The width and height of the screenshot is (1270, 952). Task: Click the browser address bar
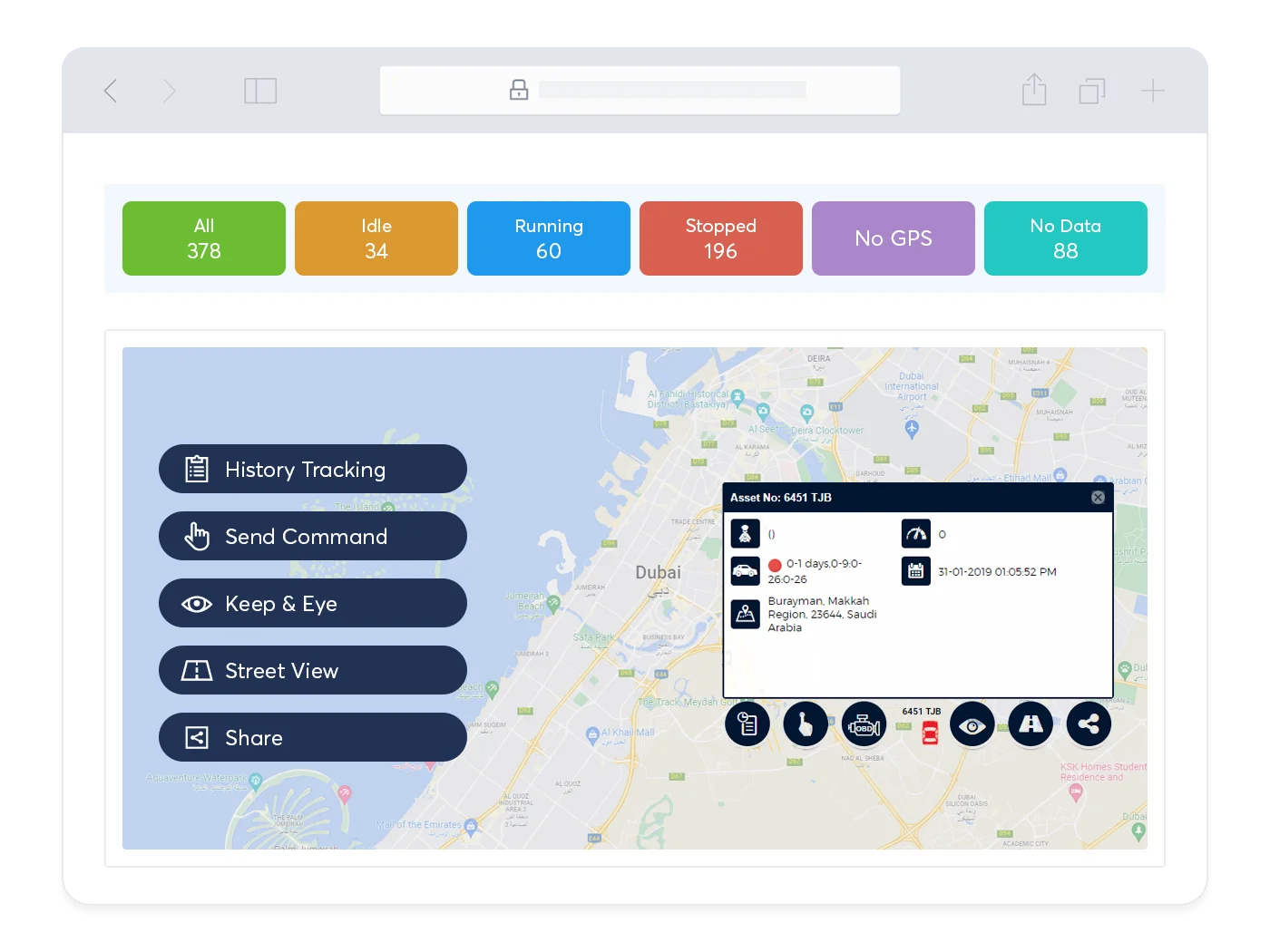640,91
